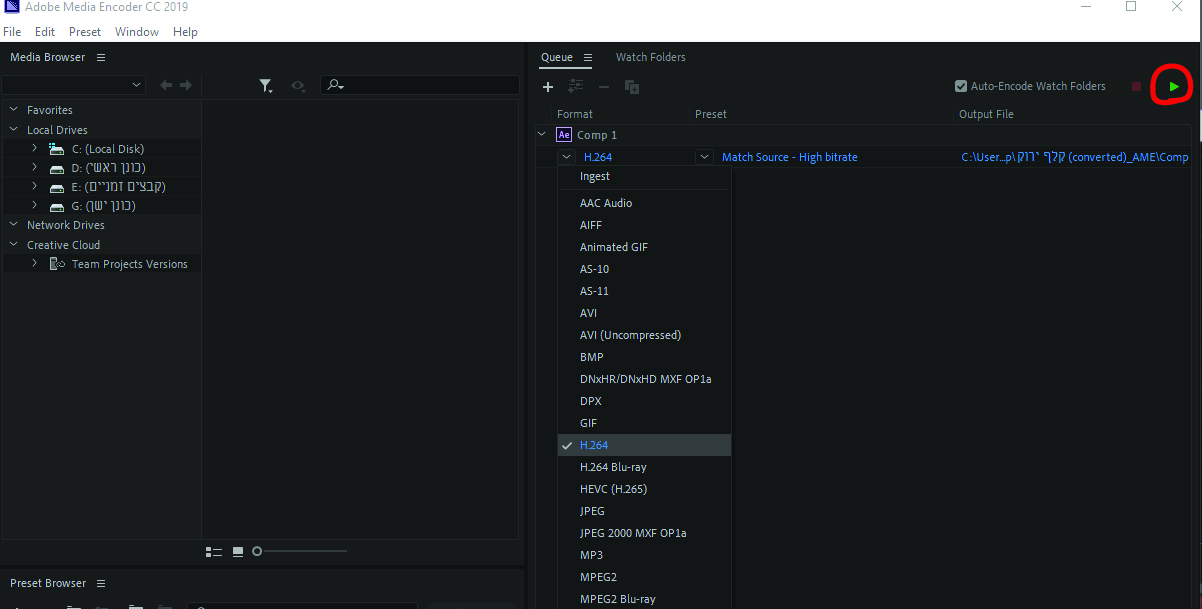The height and width of the screenshot is (609, 1202).
Task: Select the Comp 1 queue row
Action: 866,134
